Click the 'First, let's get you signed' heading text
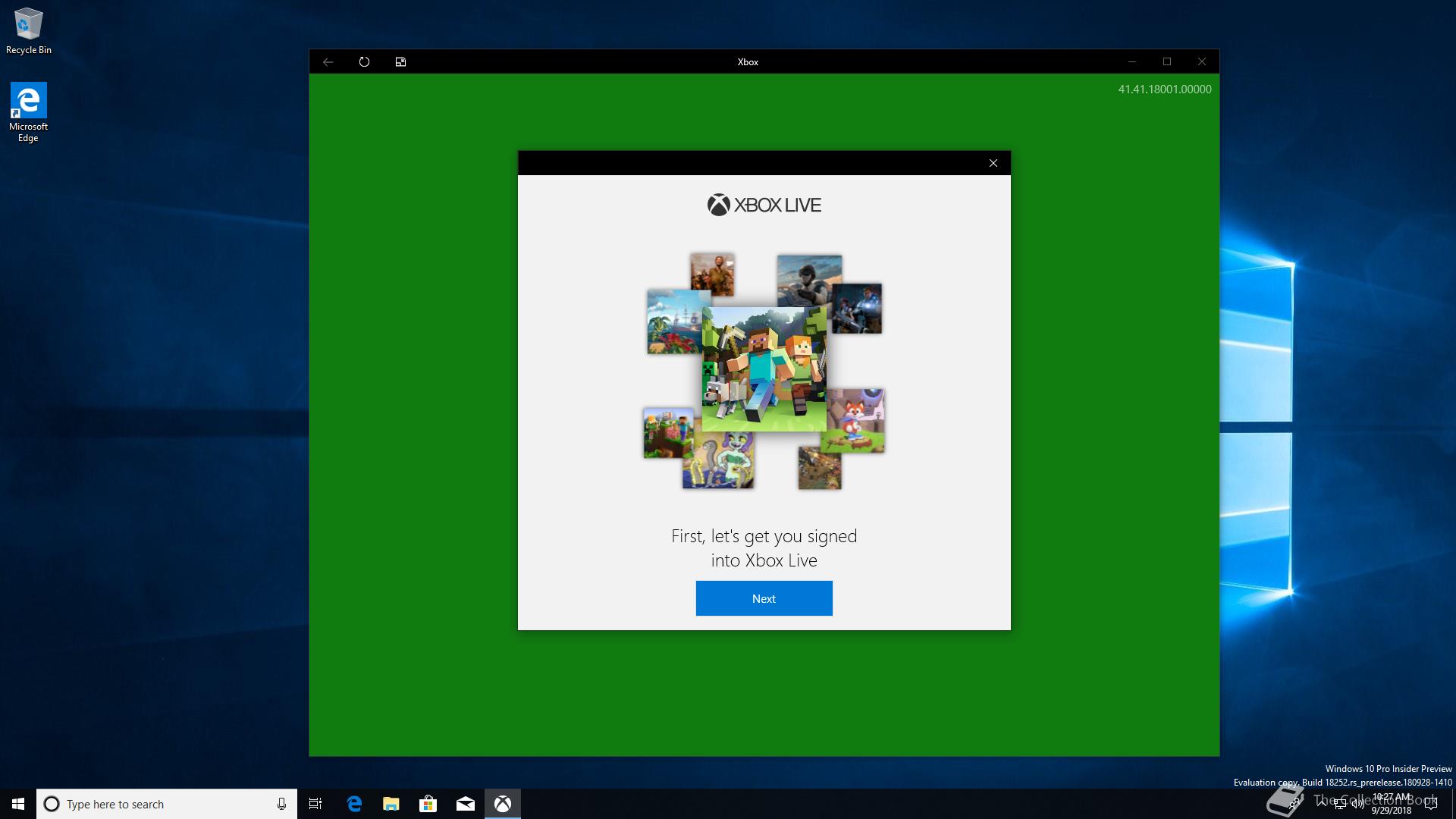 point(764,536)
